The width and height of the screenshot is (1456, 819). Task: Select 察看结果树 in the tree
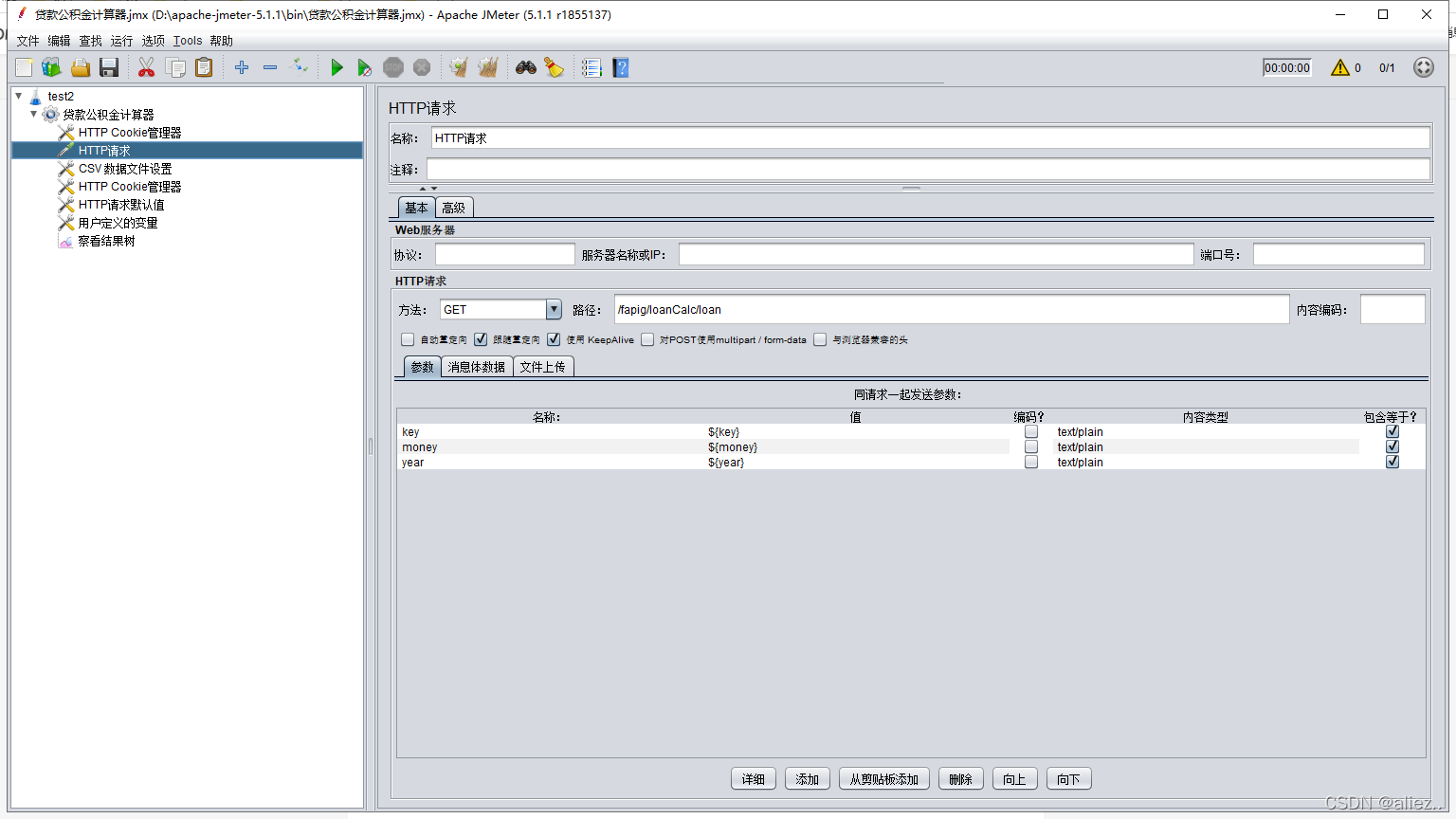coord(106,241)
